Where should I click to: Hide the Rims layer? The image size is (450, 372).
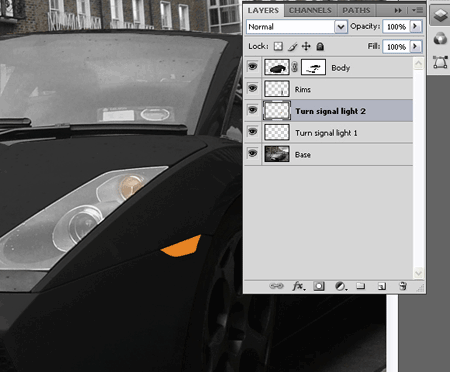point(253,88)
